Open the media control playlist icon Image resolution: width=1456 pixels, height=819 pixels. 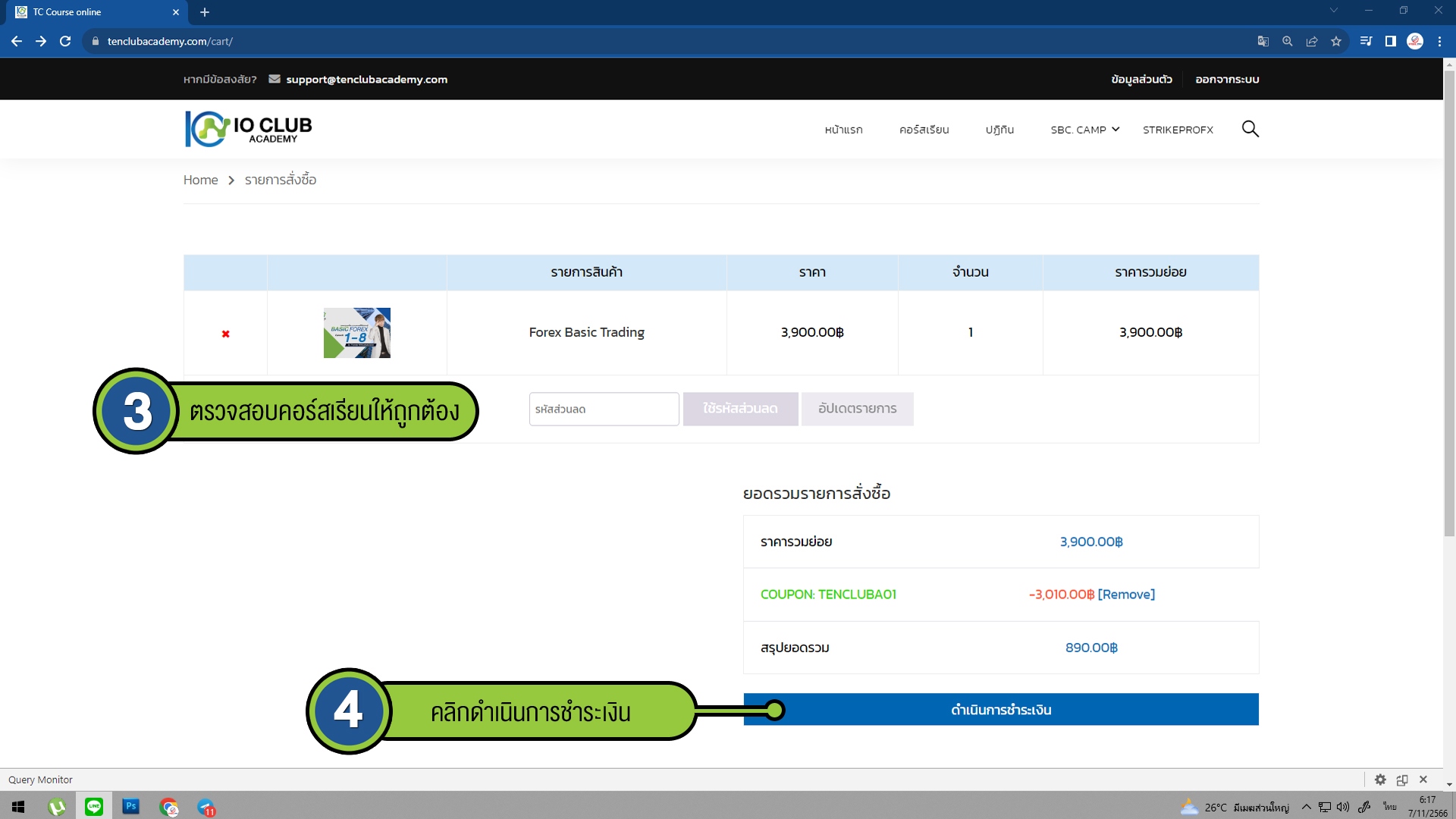click(x=1366, y=42)
